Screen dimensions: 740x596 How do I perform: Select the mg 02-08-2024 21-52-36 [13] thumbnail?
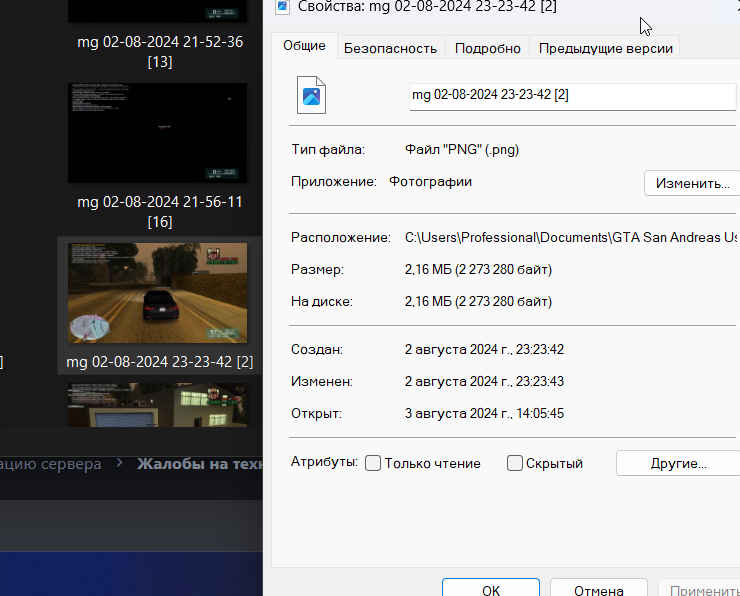157,12
